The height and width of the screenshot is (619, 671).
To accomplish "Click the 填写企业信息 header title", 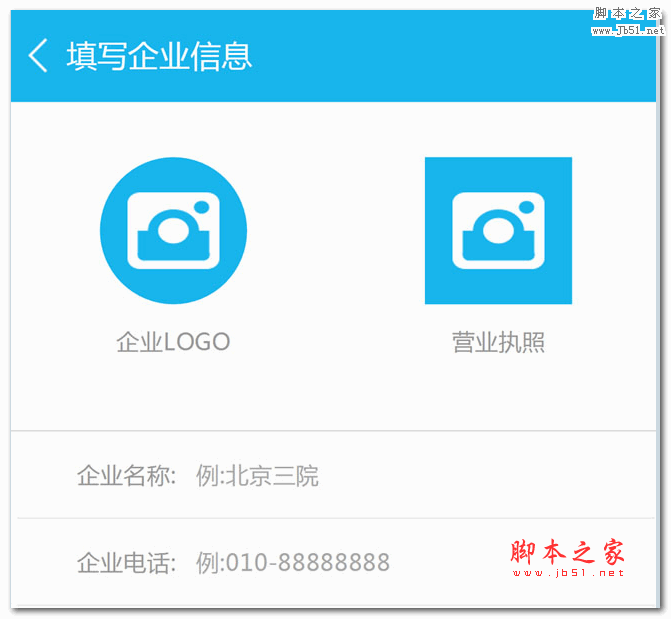I will pyautogui.click(x=159, y=56).
